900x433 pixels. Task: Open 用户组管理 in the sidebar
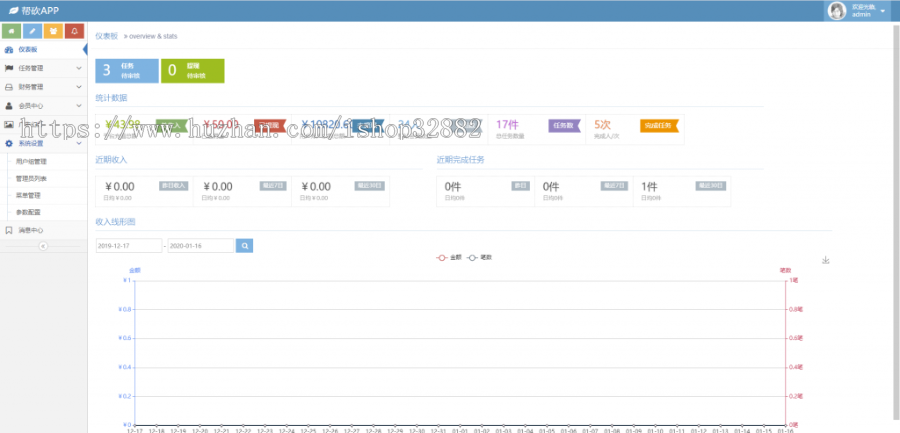31,160
